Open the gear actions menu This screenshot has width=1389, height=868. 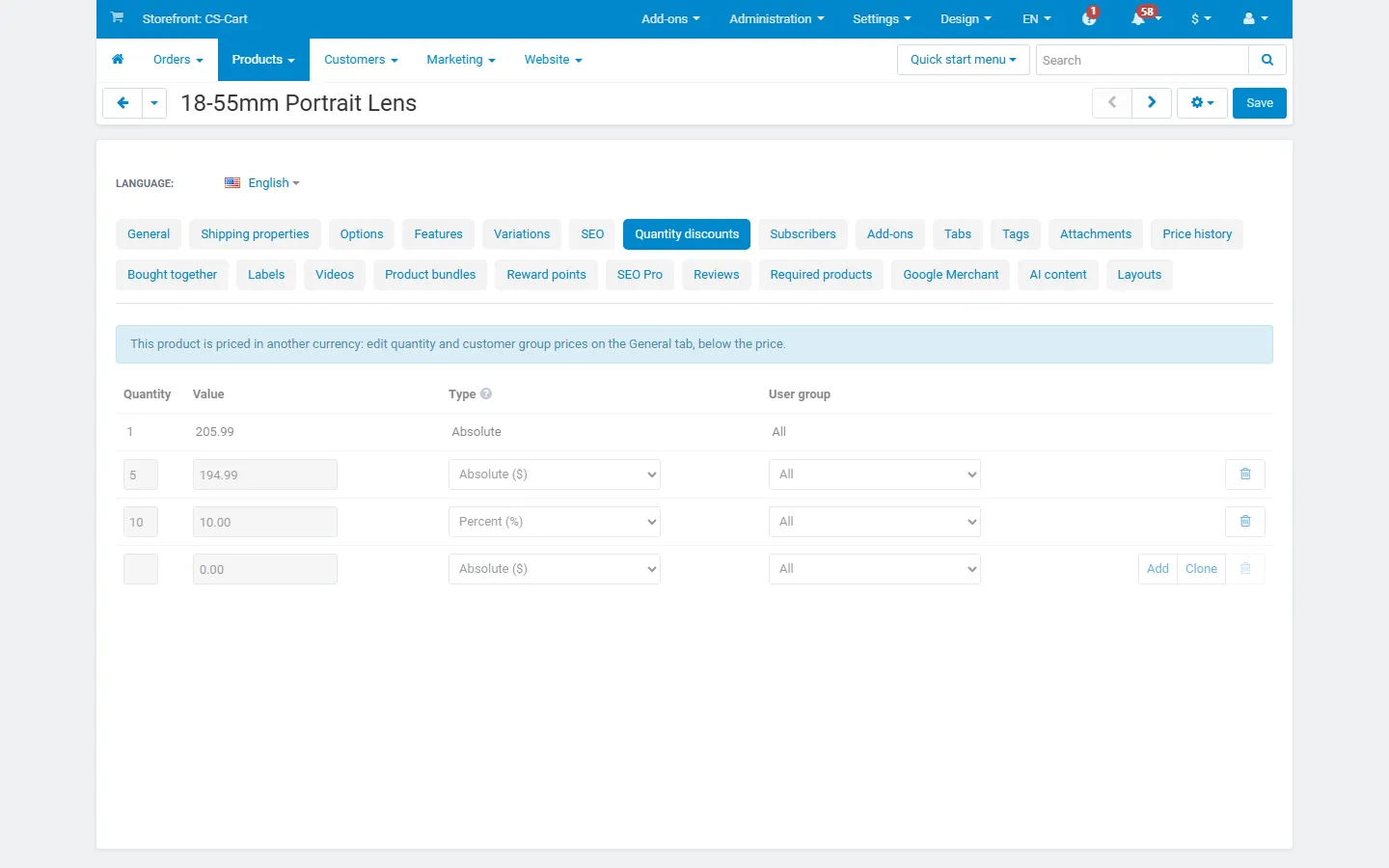coord(1202,103)
